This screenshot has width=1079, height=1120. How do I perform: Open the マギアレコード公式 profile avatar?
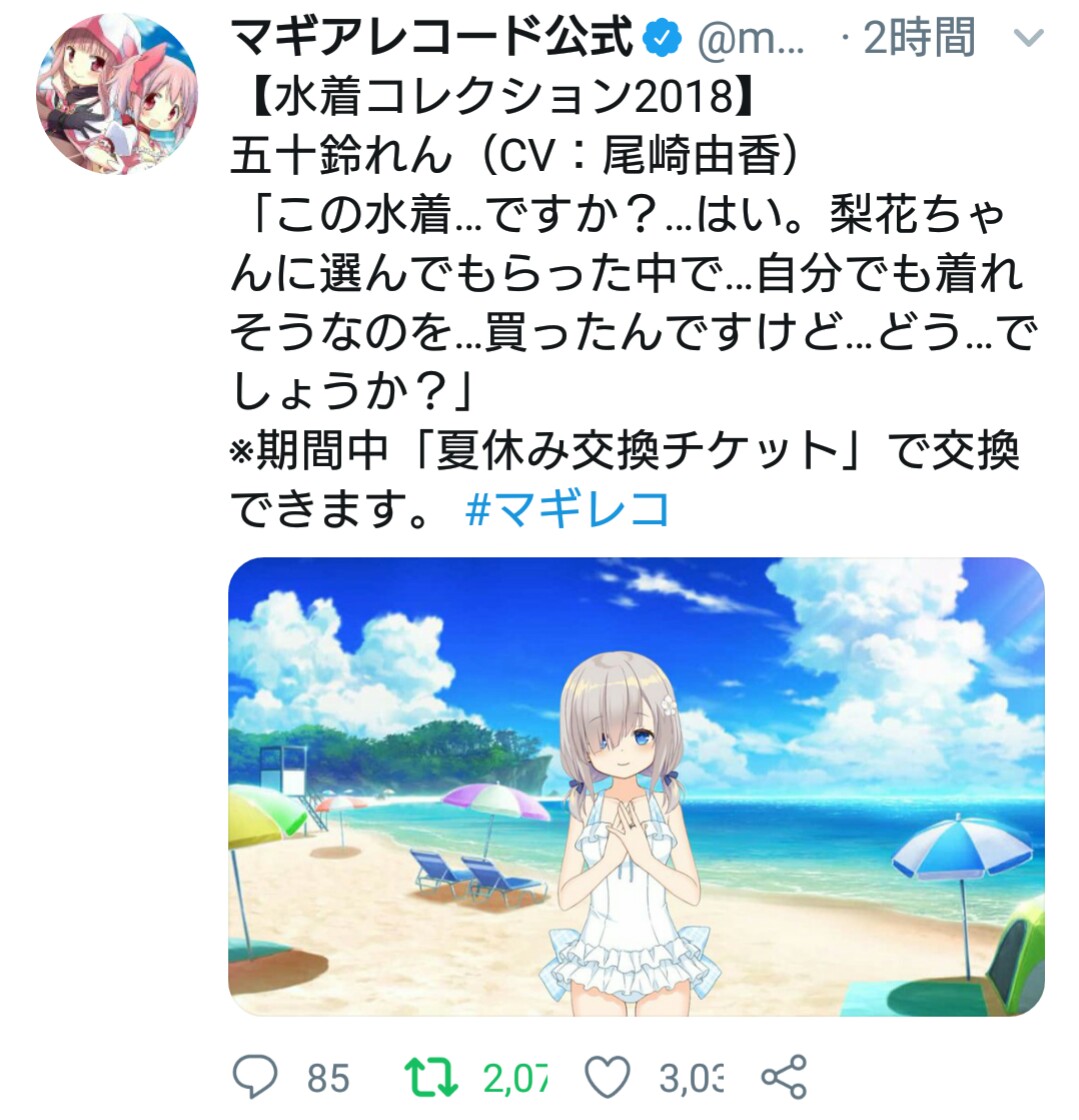pyautogui.click(x=117, y=94)
